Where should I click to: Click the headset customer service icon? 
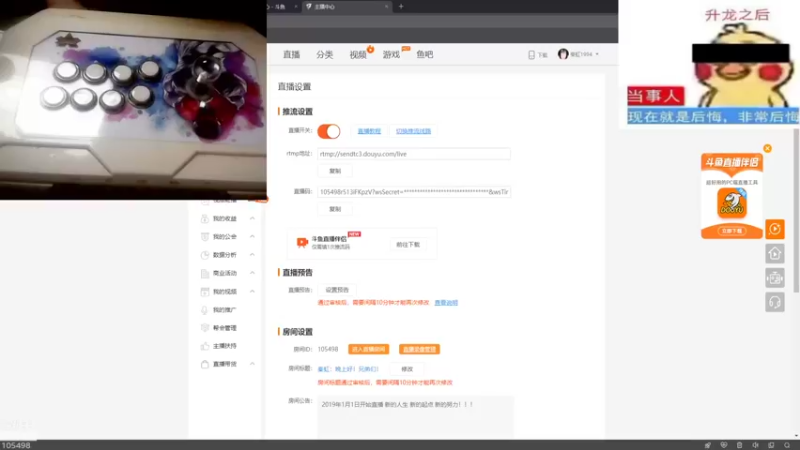pos(774,303)
